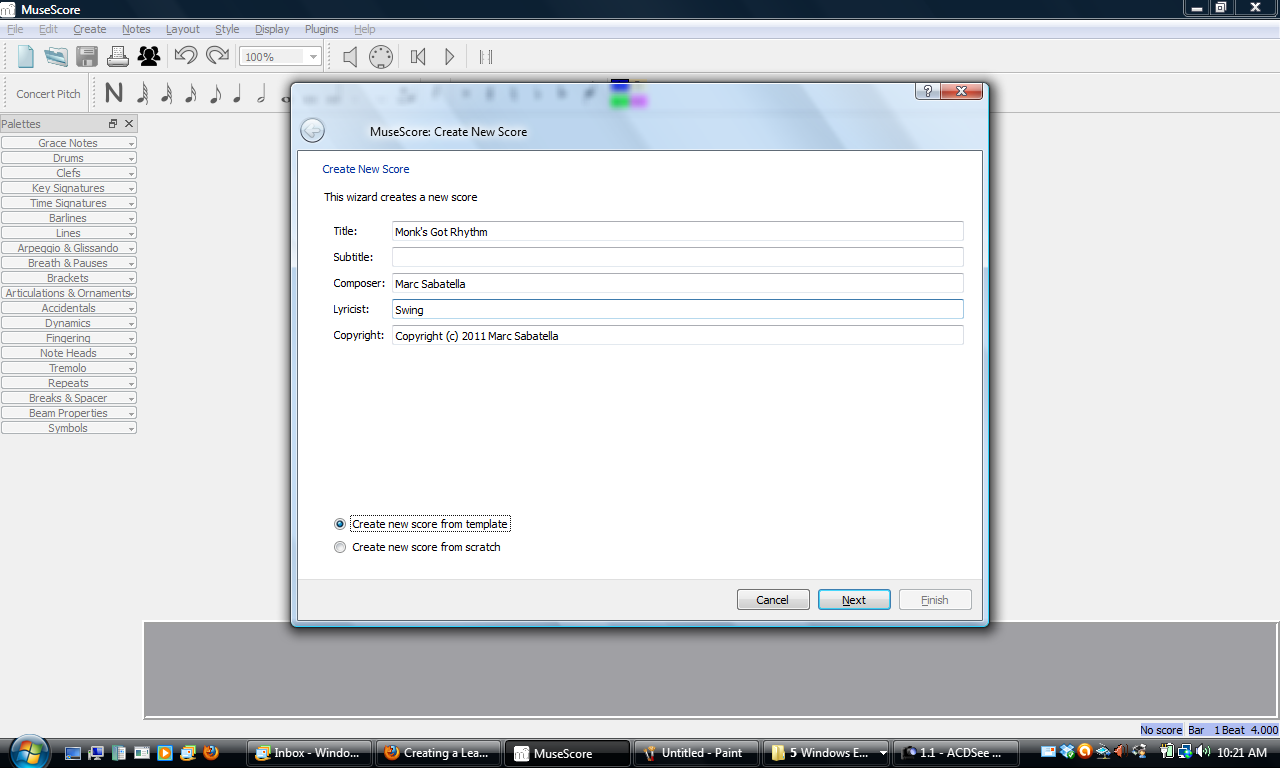Select the 16th note duration

[190, 94]
